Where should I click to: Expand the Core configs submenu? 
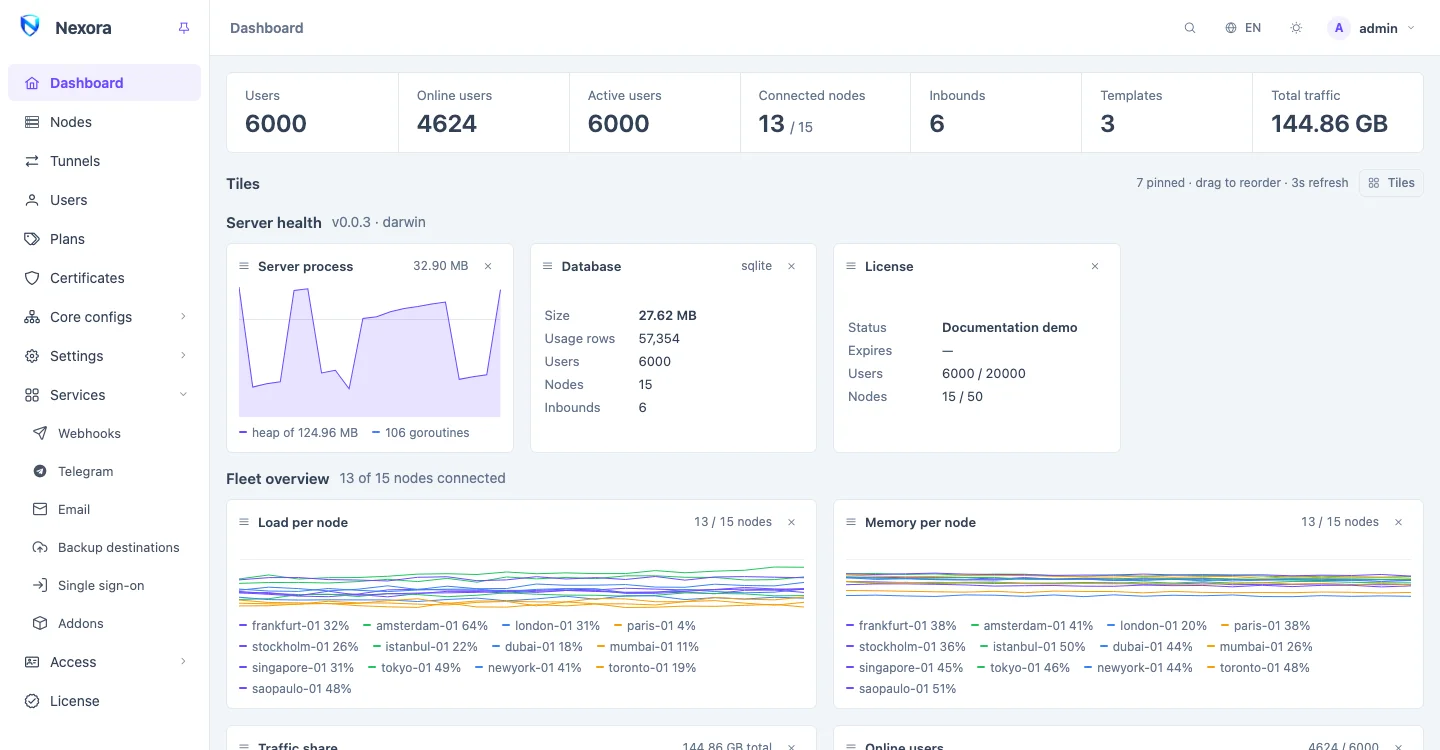tap(104, 317)
